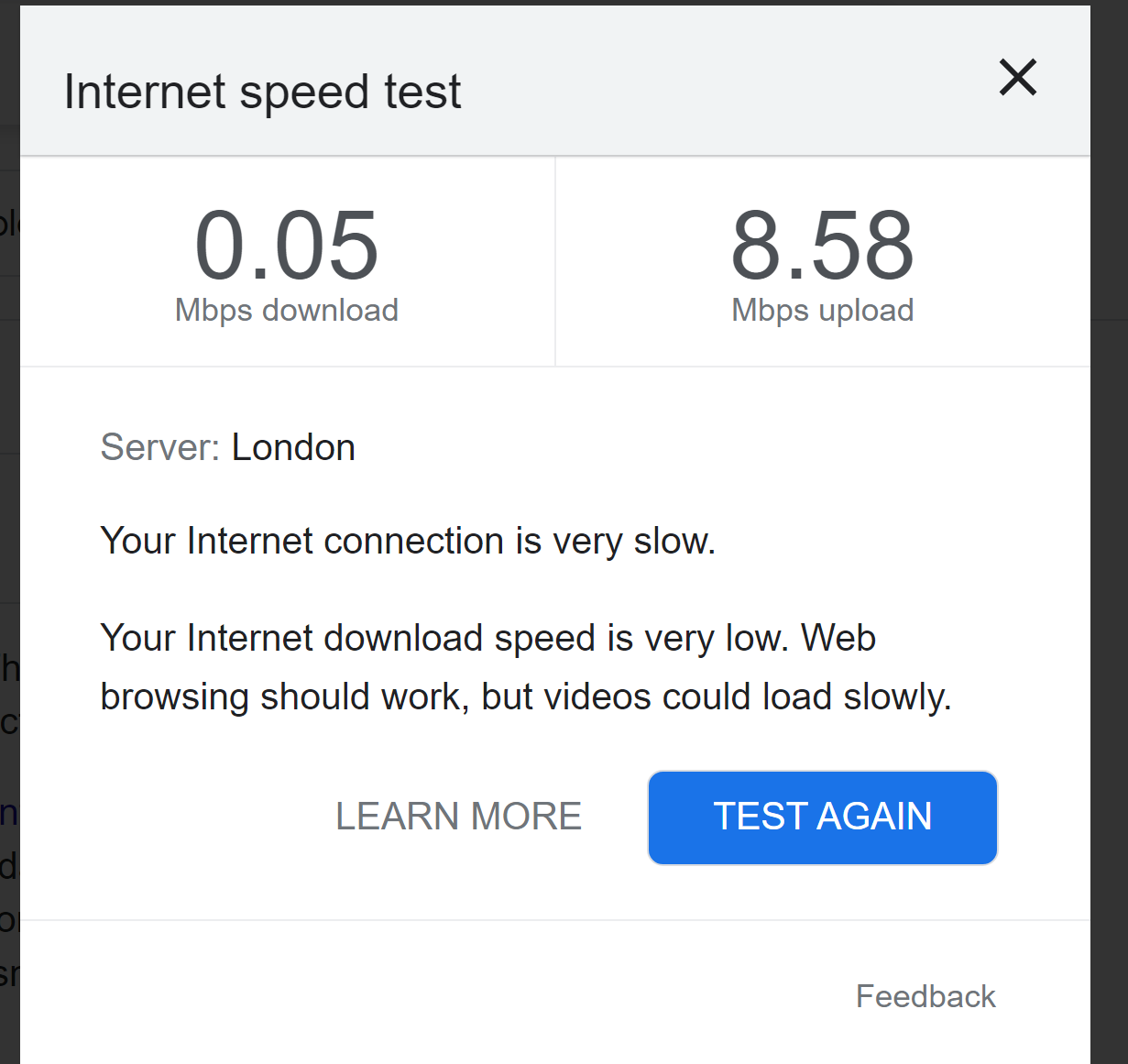This screenshot has height=1064, width=1128.
Task: Click the blue TEST AGAIN button label
Action: 822,817
